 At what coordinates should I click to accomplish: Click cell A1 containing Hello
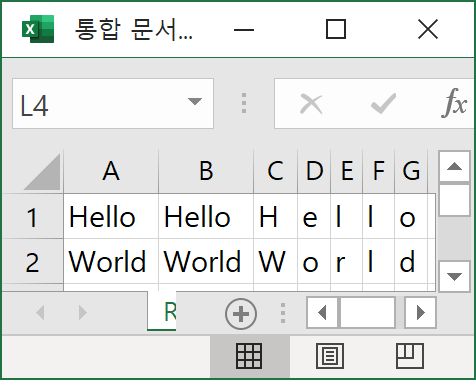pyautogui.click(x=111, y=217)
